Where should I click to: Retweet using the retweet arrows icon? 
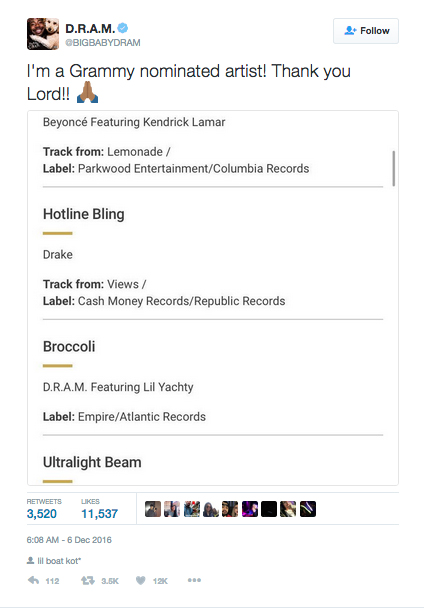88,580
